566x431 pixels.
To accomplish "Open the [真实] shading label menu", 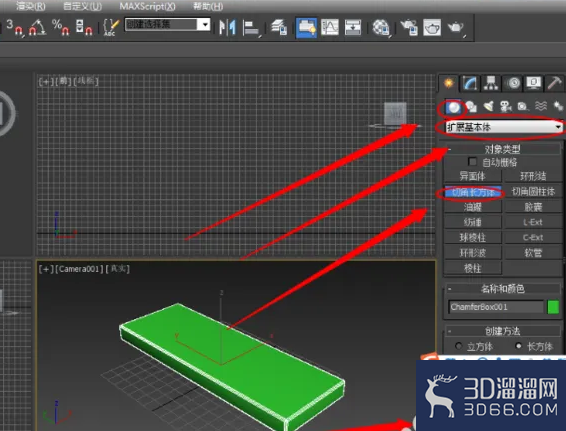I will coord(117,269).
